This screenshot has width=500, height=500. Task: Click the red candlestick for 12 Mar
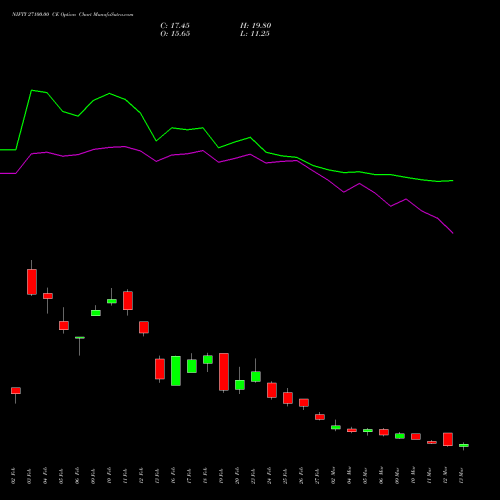click(448, 439)
